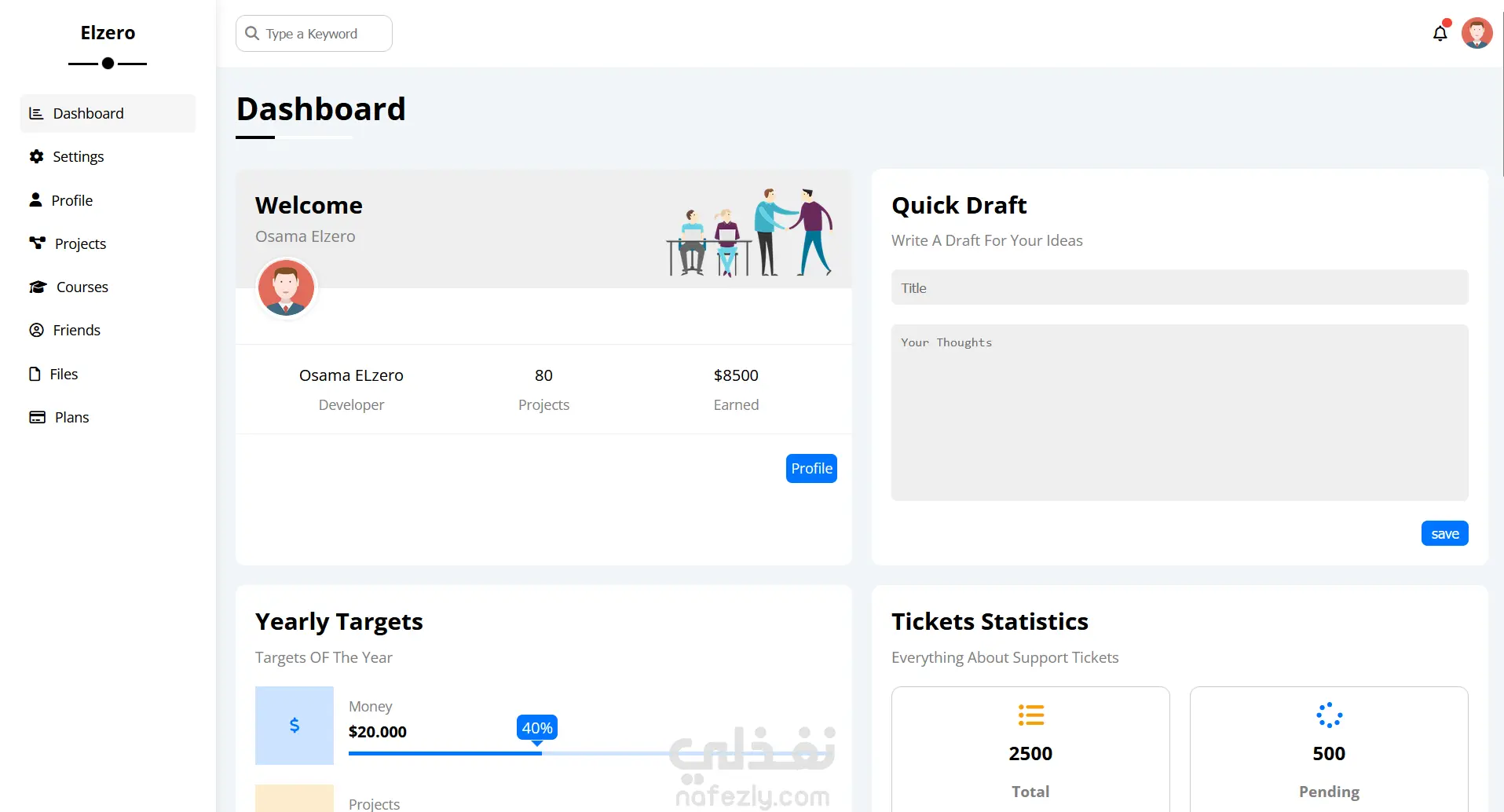
Task: Click the dollar sign Money target icon
Action: point(295,725)
